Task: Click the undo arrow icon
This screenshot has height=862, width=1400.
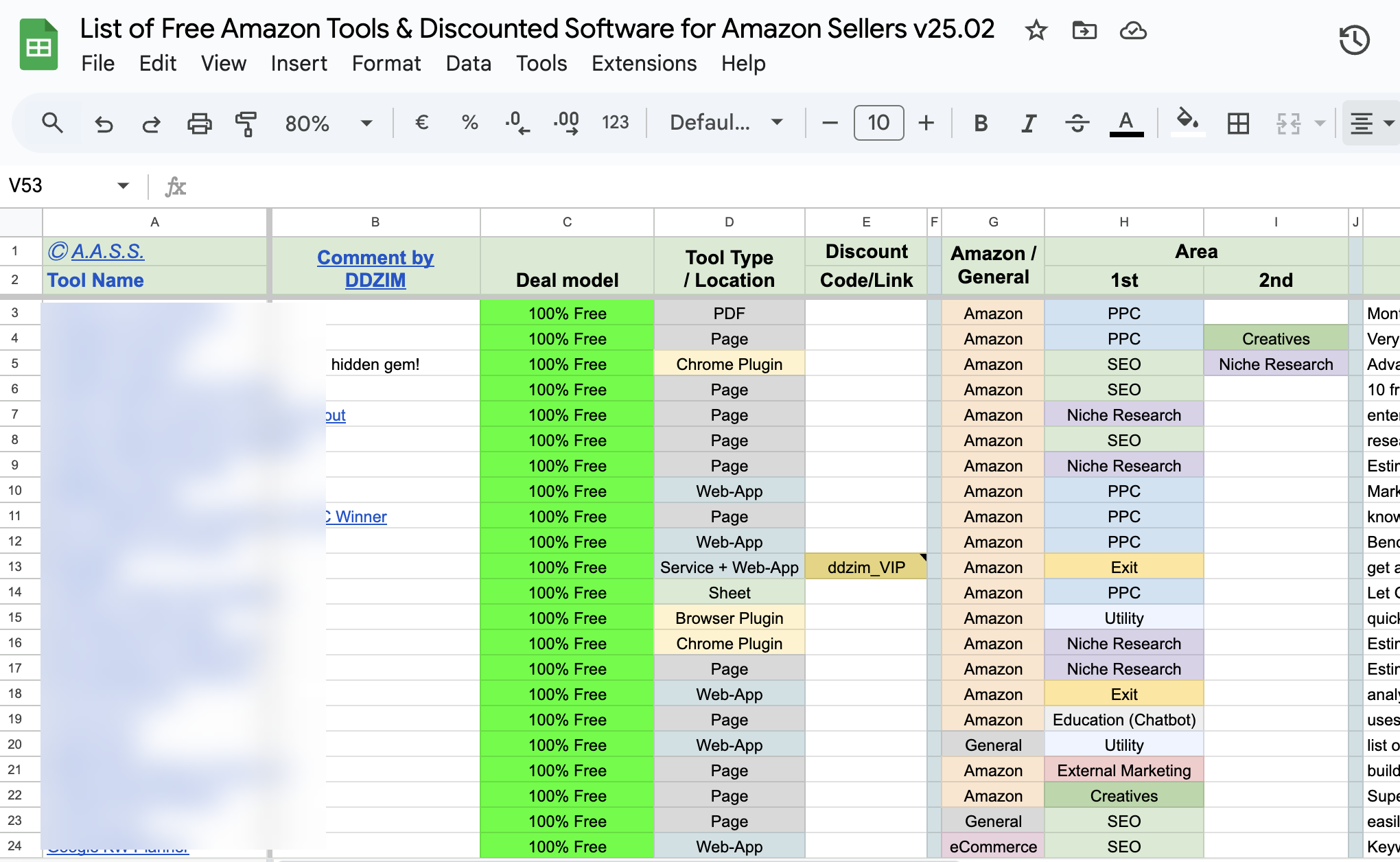Action: point(104,124)
